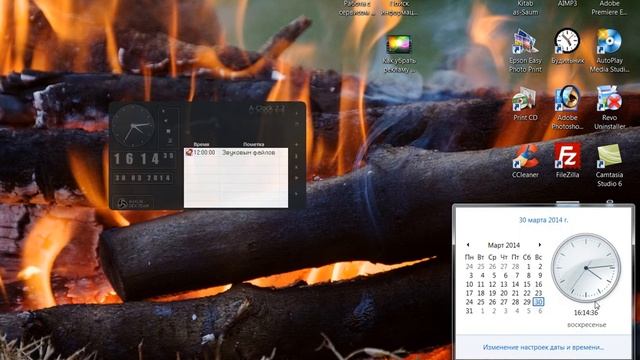Click the dark analog clock on the widget

coord(133,126)
